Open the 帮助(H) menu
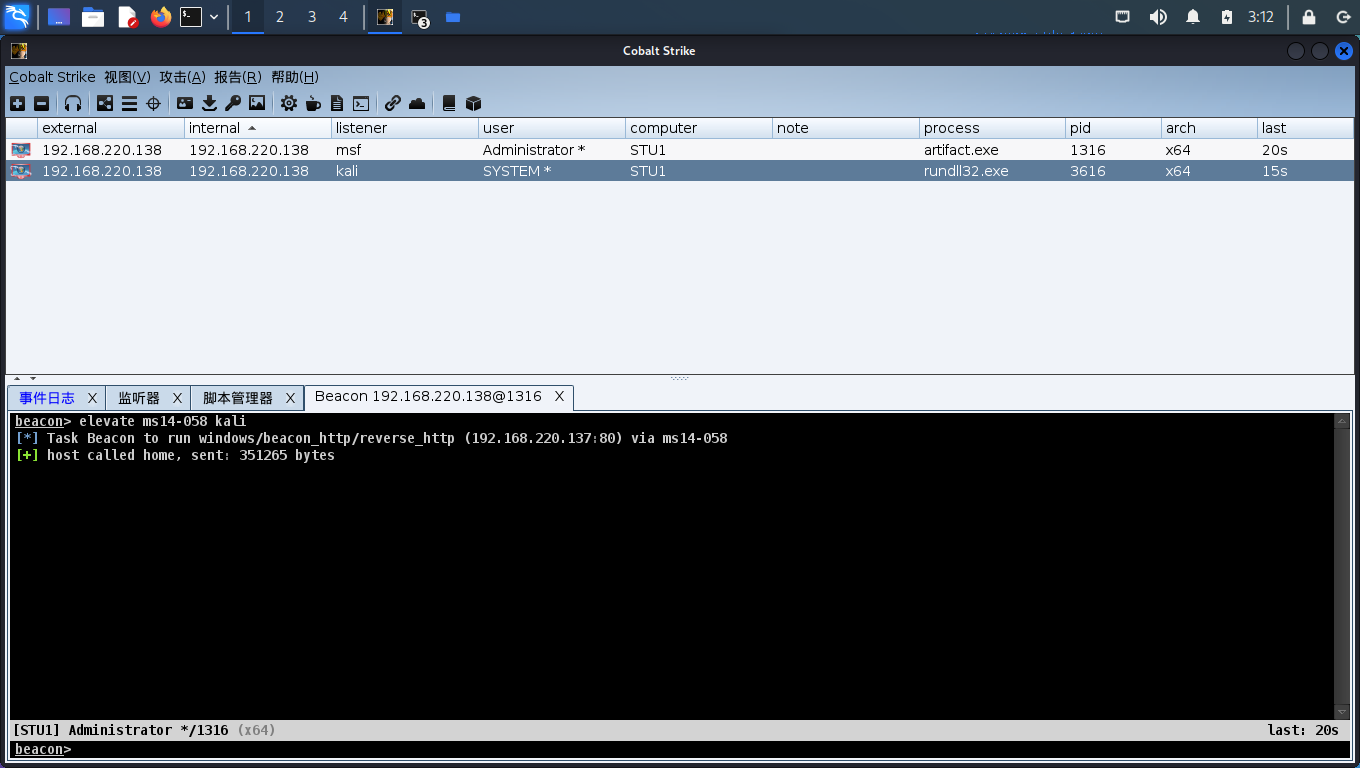This screenshot has height=768, width=1360. (x=294, y=77)
